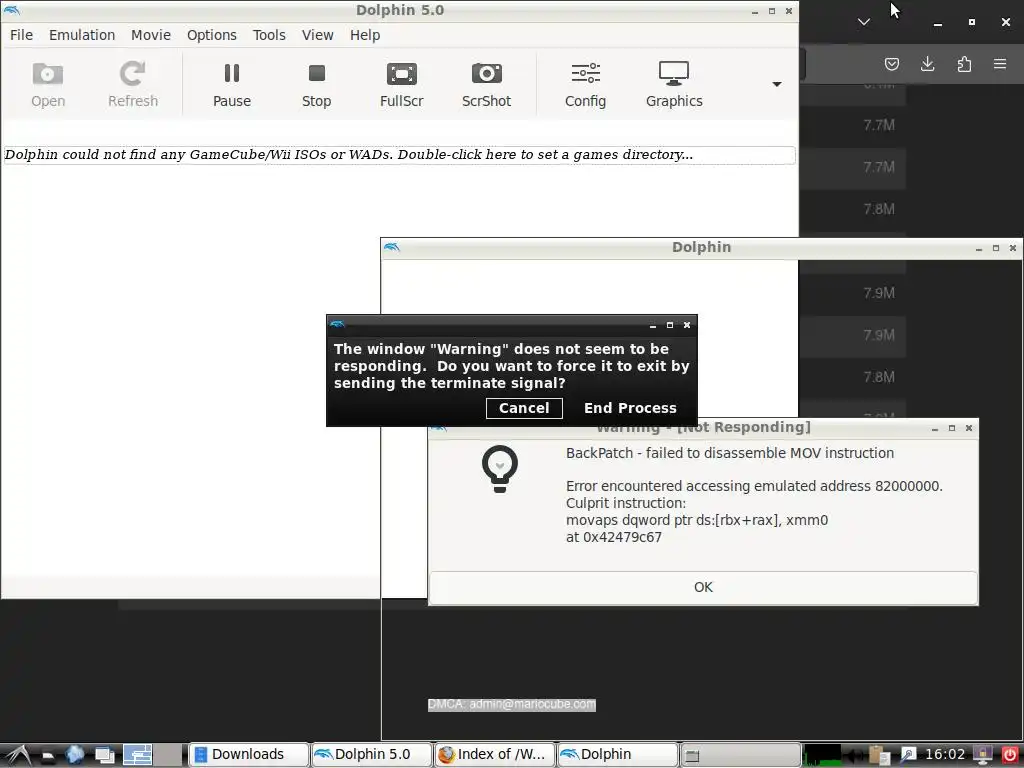The image size is (1024, 768).
Task: Toggle fullscreen via the FullScr icon
Action: click(x=402, y=84)
